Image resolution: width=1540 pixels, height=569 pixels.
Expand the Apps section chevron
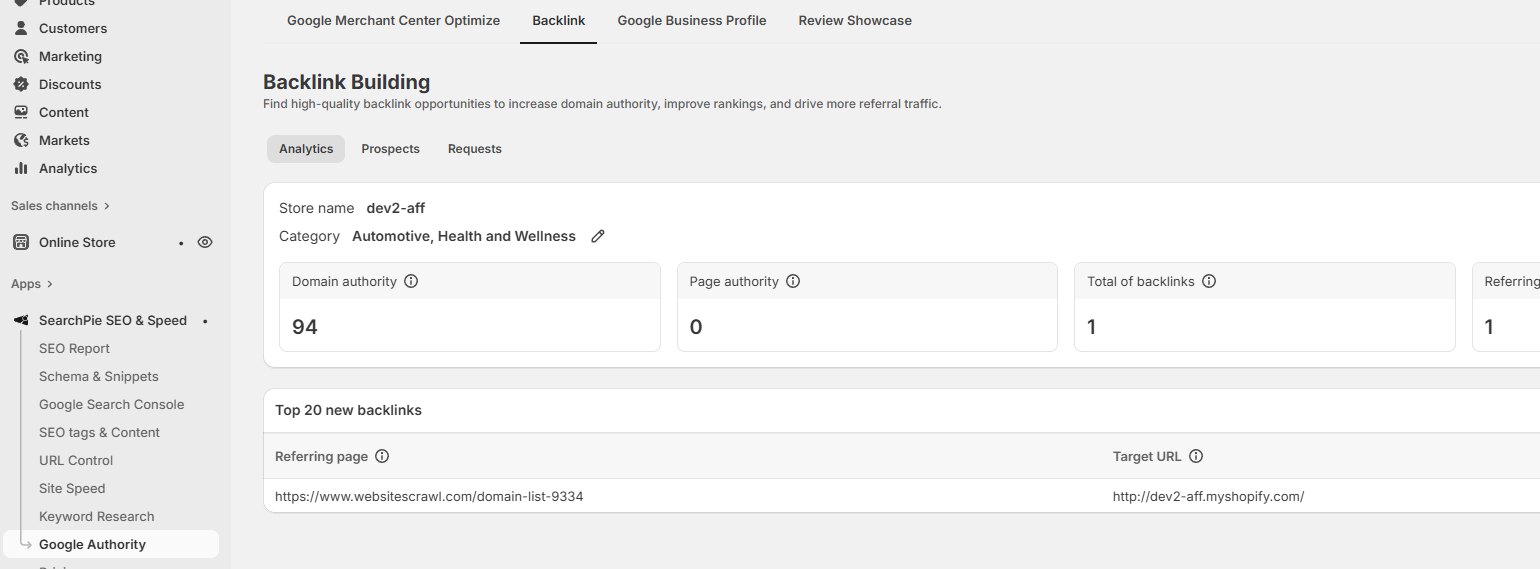pyautogui.click(x=49, y=284)
